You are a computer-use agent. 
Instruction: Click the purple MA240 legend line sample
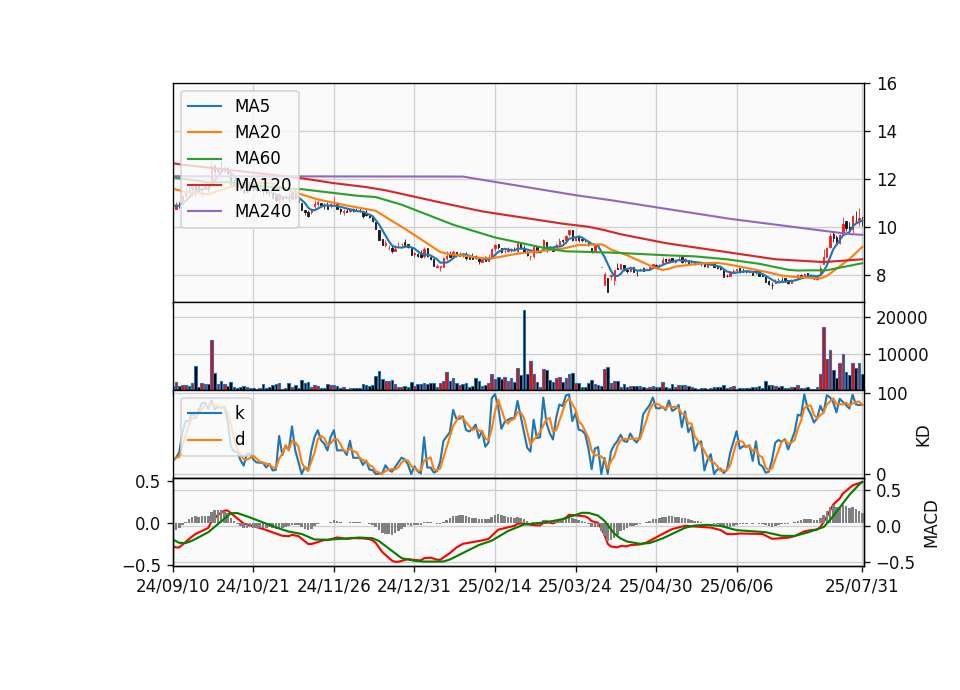(x=204, y=211)
